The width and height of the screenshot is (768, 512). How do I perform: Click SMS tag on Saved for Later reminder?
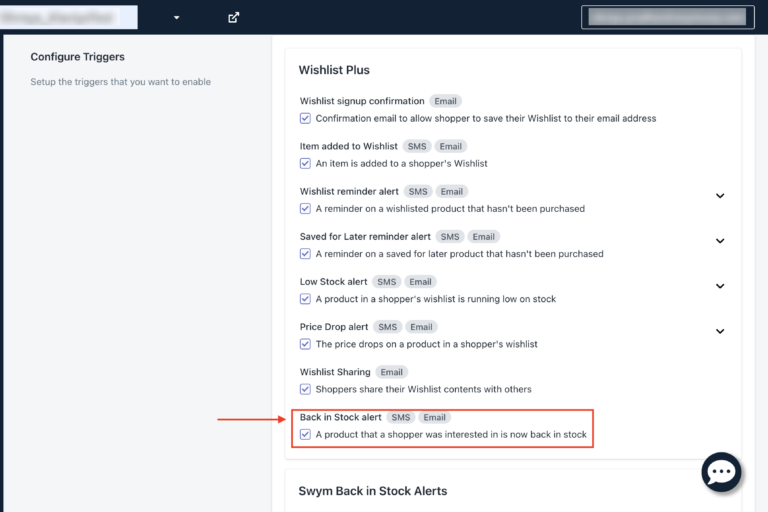click(x=450, y=237)
